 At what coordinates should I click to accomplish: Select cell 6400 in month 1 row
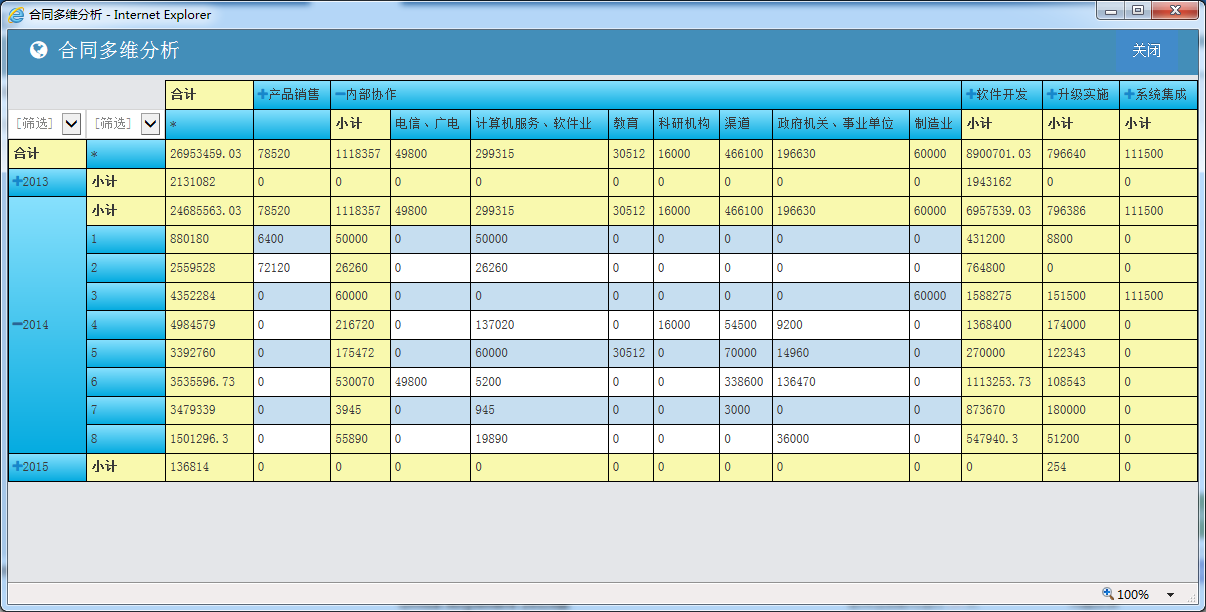coord(292,239)
